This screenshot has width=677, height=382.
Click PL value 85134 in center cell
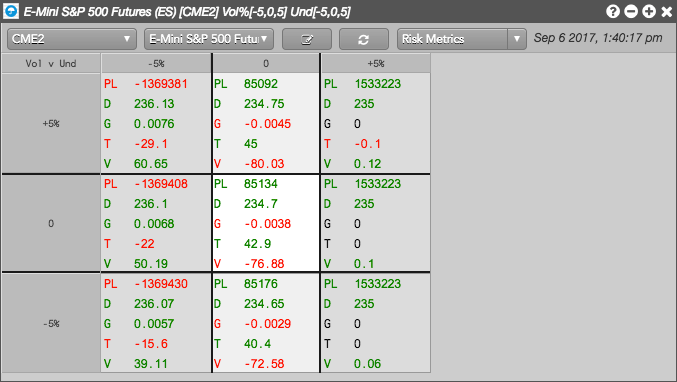click(261, 184)
